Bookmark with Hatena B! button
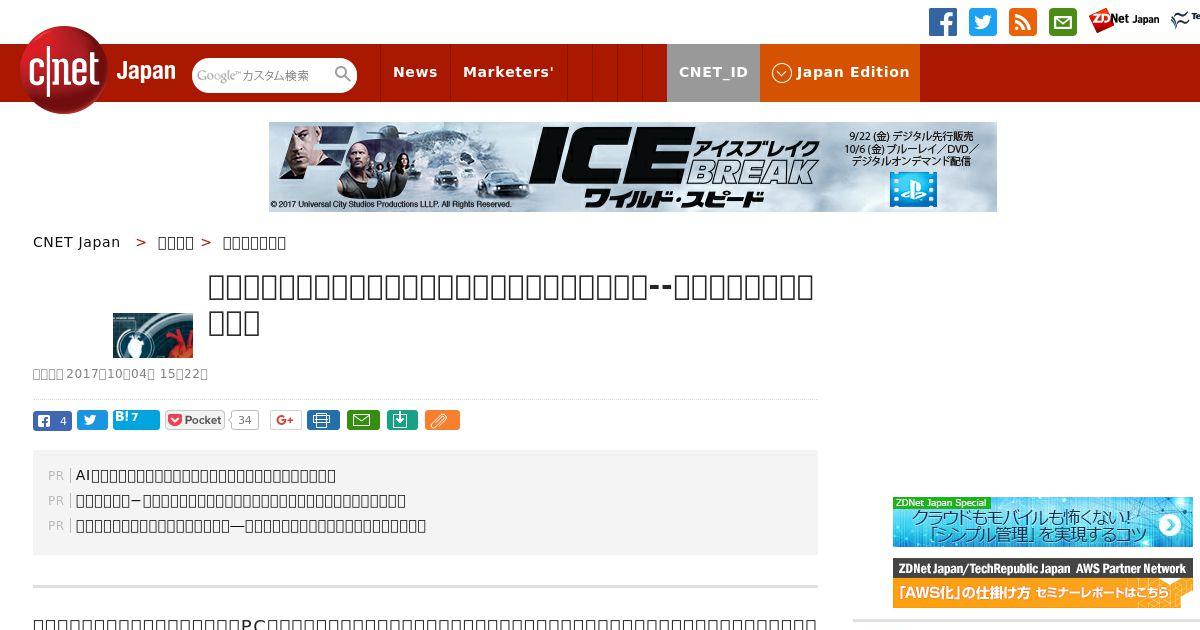This screenshot has width=1200, height=630. (x=136, y=419)
